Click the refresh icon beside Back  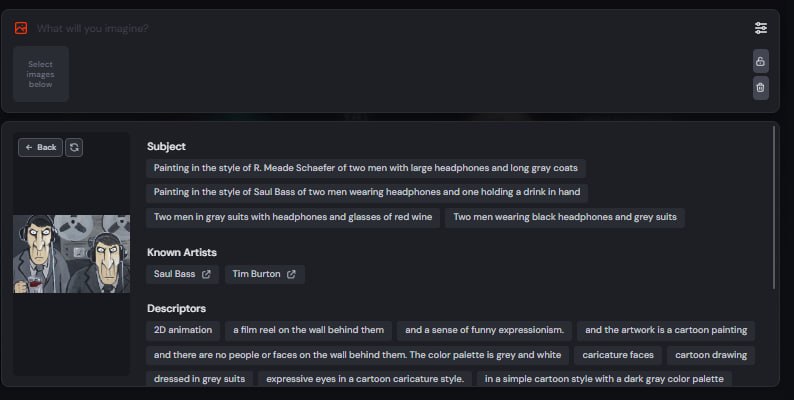tap(74, 147)
